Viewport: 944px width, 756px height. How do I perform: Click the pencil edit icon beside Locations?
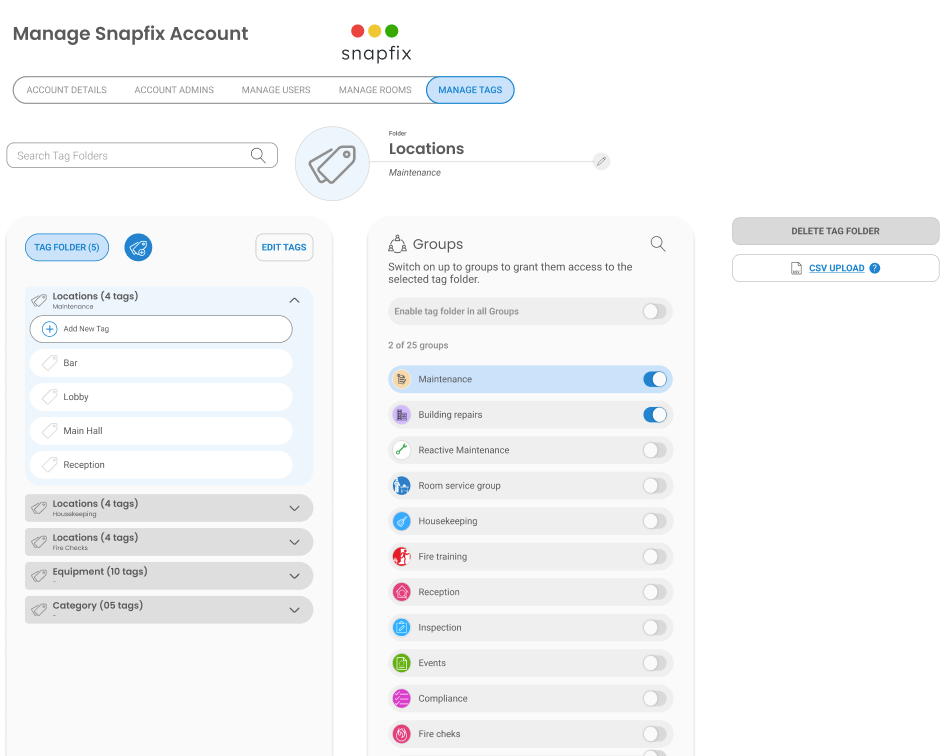600,161
